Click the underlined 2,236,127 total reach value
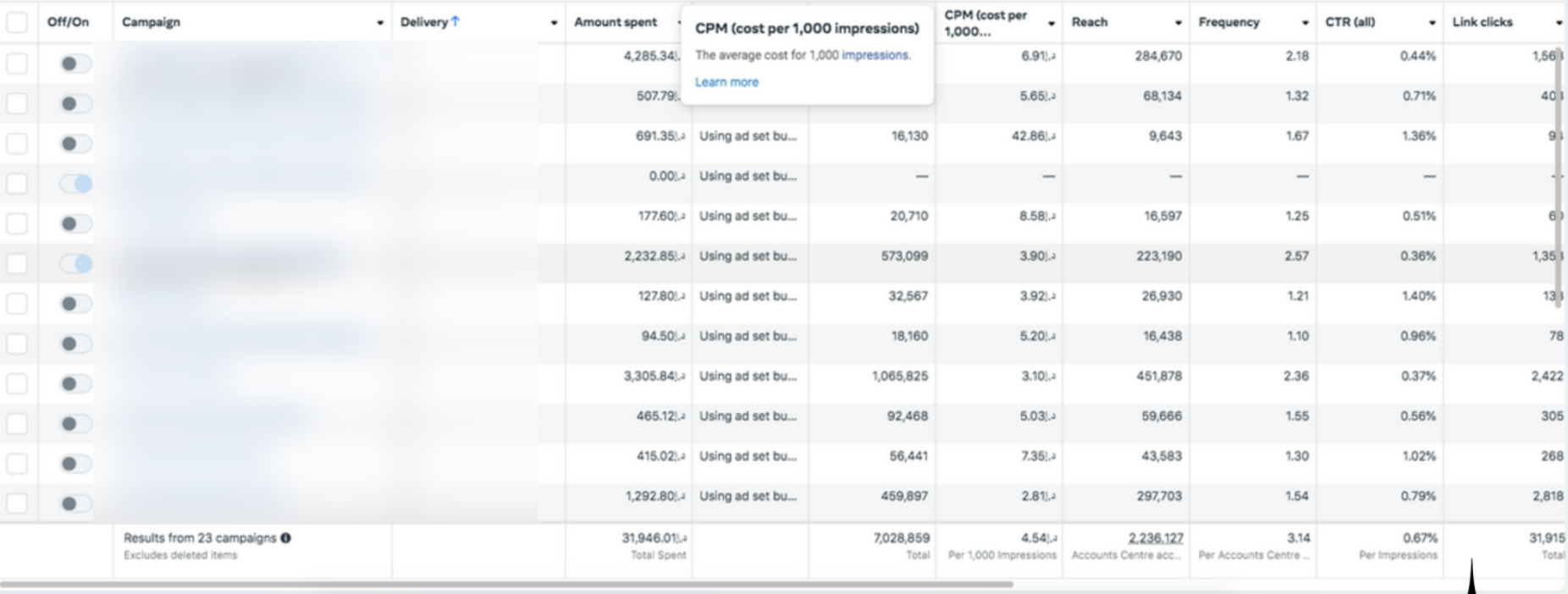The height and width of the screenshot is (594, 1568). pos(1156,538)
